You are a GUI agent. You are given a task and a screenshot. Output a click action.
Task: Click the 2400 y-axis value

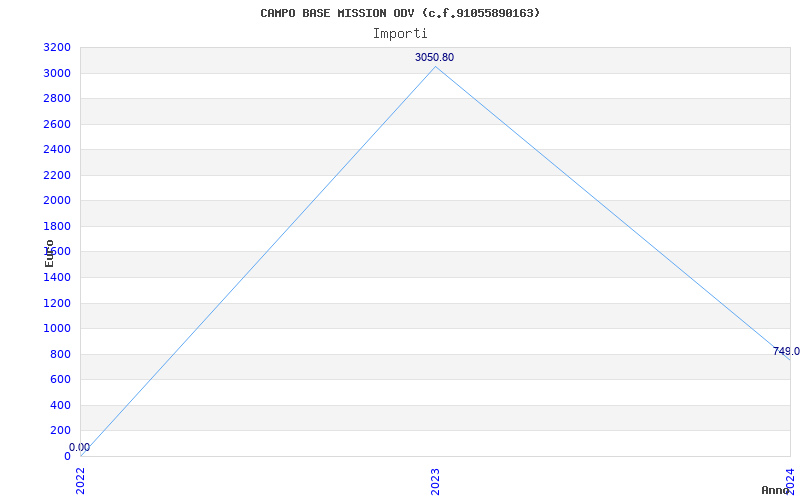[57, 149]
